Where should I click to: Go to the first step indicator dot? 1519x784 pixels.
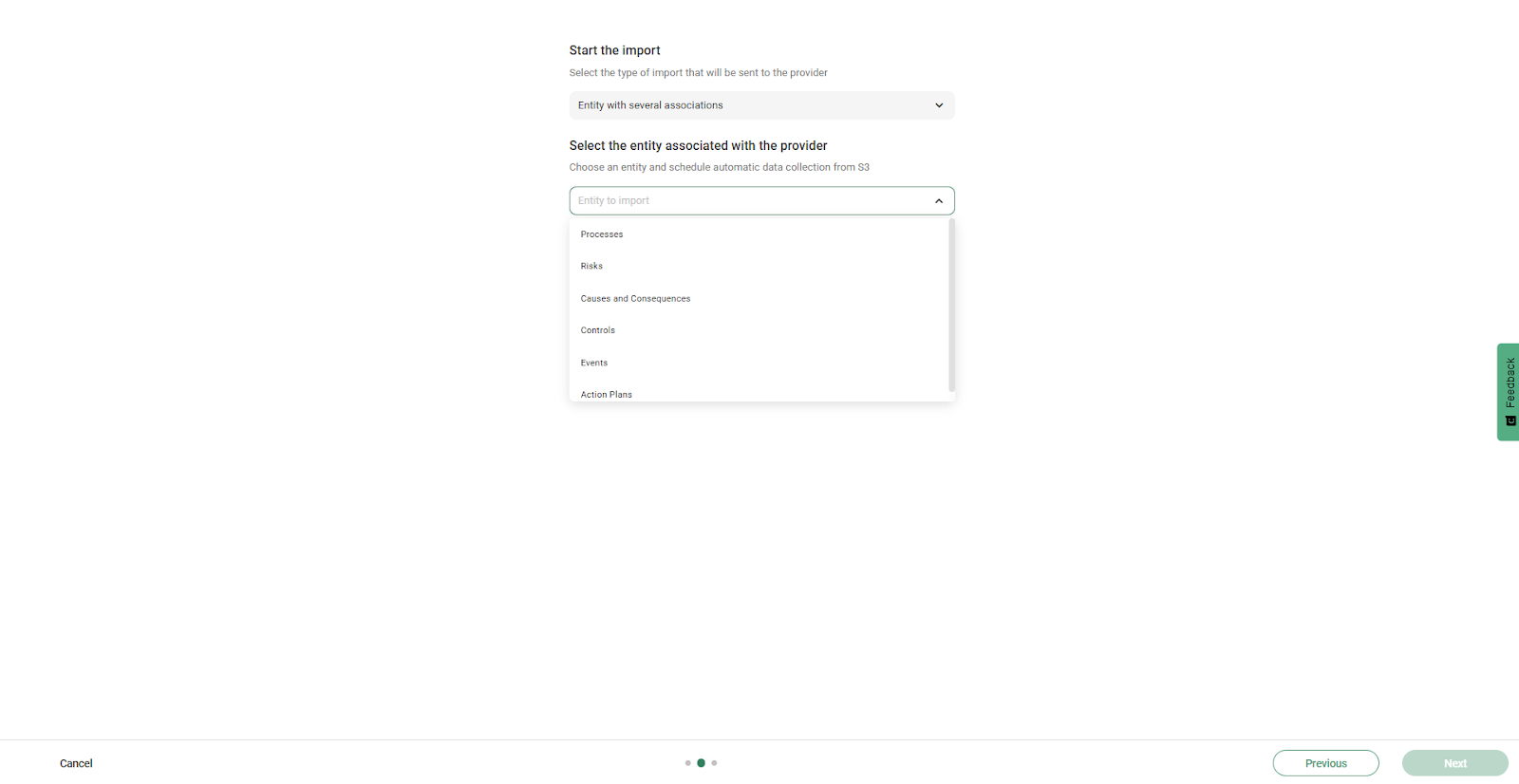[688, 763]
